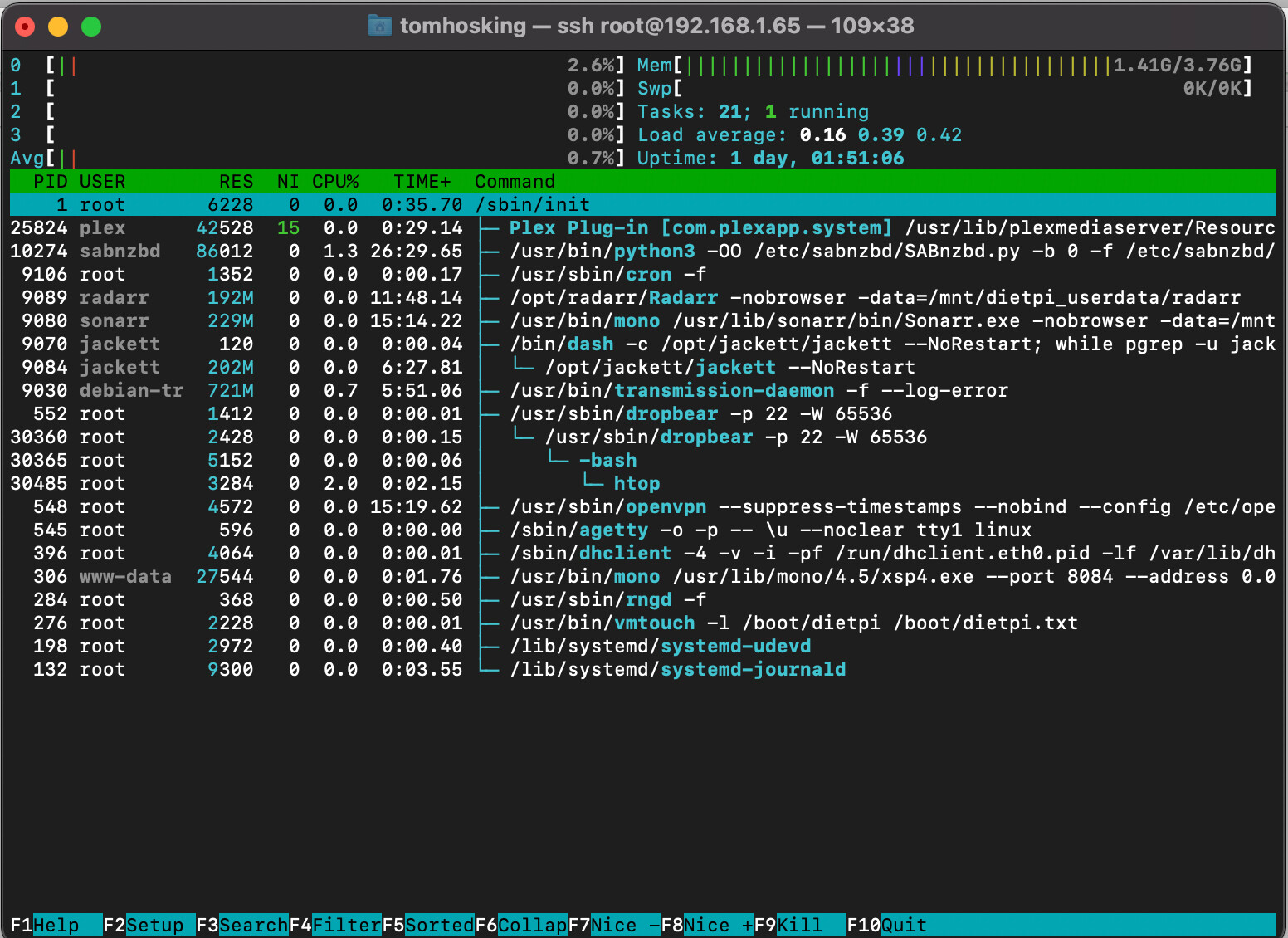The image size is (1288, 938).
Task: Select the Sonarr.exe mono process row
Action: [643, 320]
